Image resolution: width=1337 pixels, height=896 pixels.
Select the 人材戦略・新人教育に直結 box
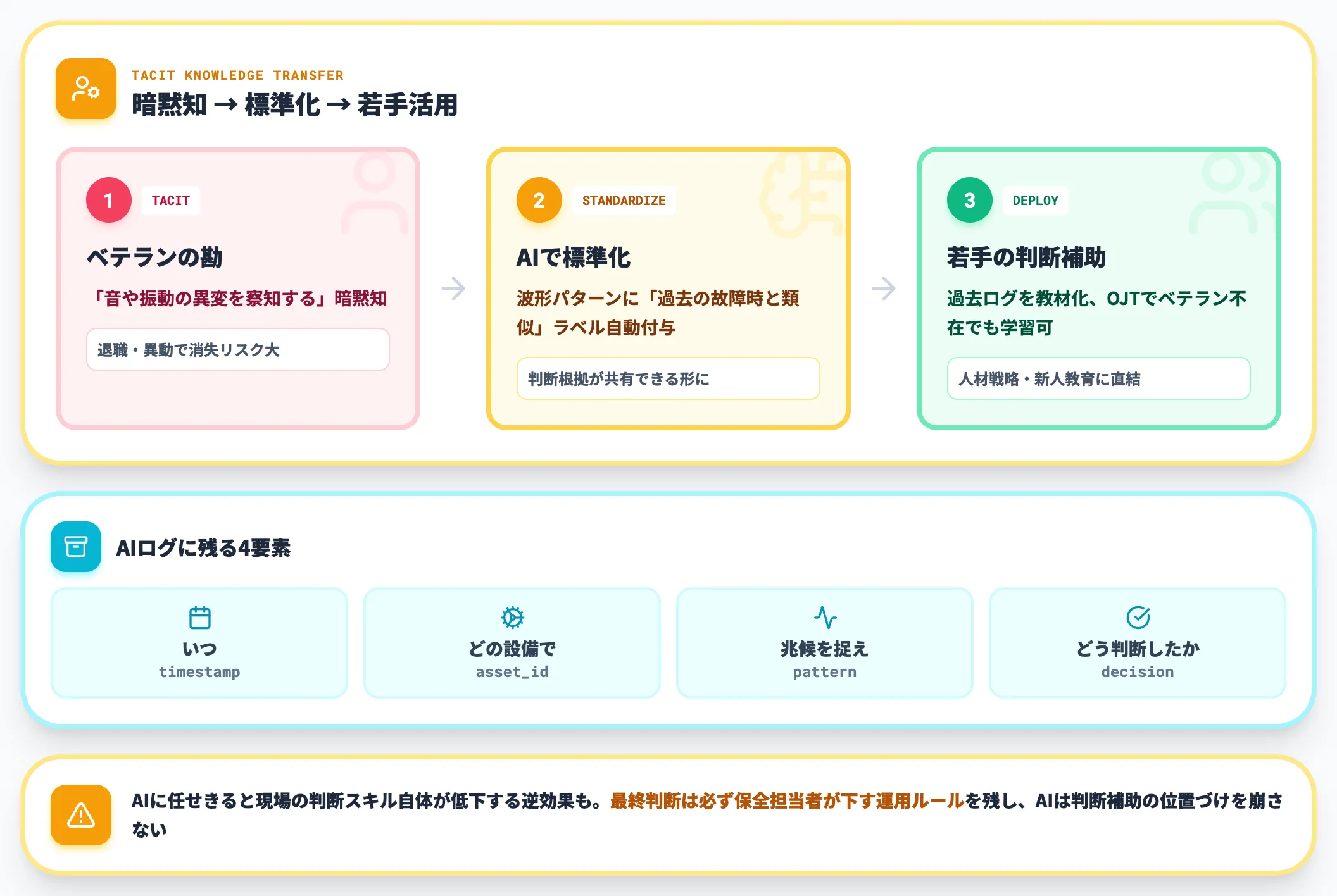(1099, 378)
